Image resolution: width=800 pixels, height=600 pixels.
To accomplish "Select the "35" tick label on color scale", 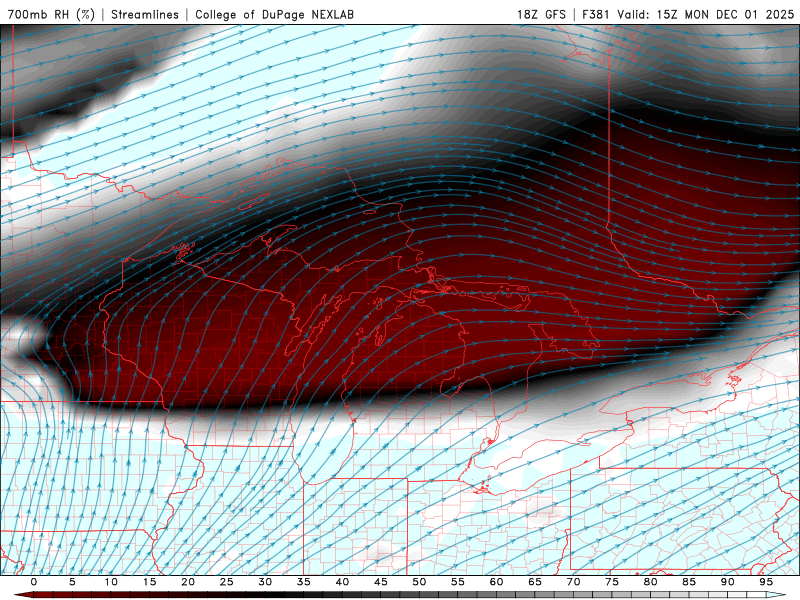I will [x=304, y=582].
